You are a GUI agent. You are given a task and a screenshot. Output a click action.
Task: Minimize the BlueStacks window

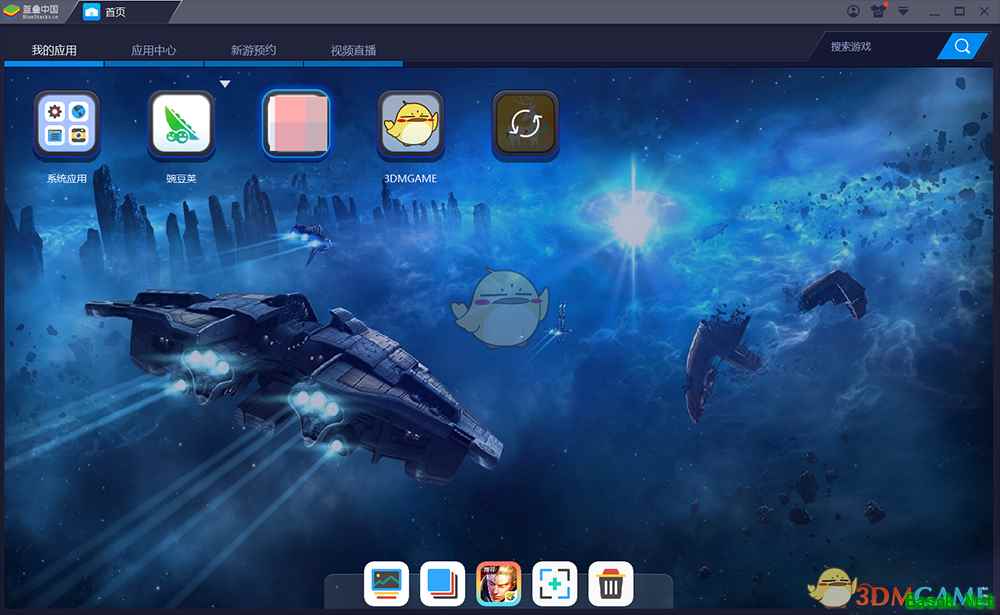point(934,11)
